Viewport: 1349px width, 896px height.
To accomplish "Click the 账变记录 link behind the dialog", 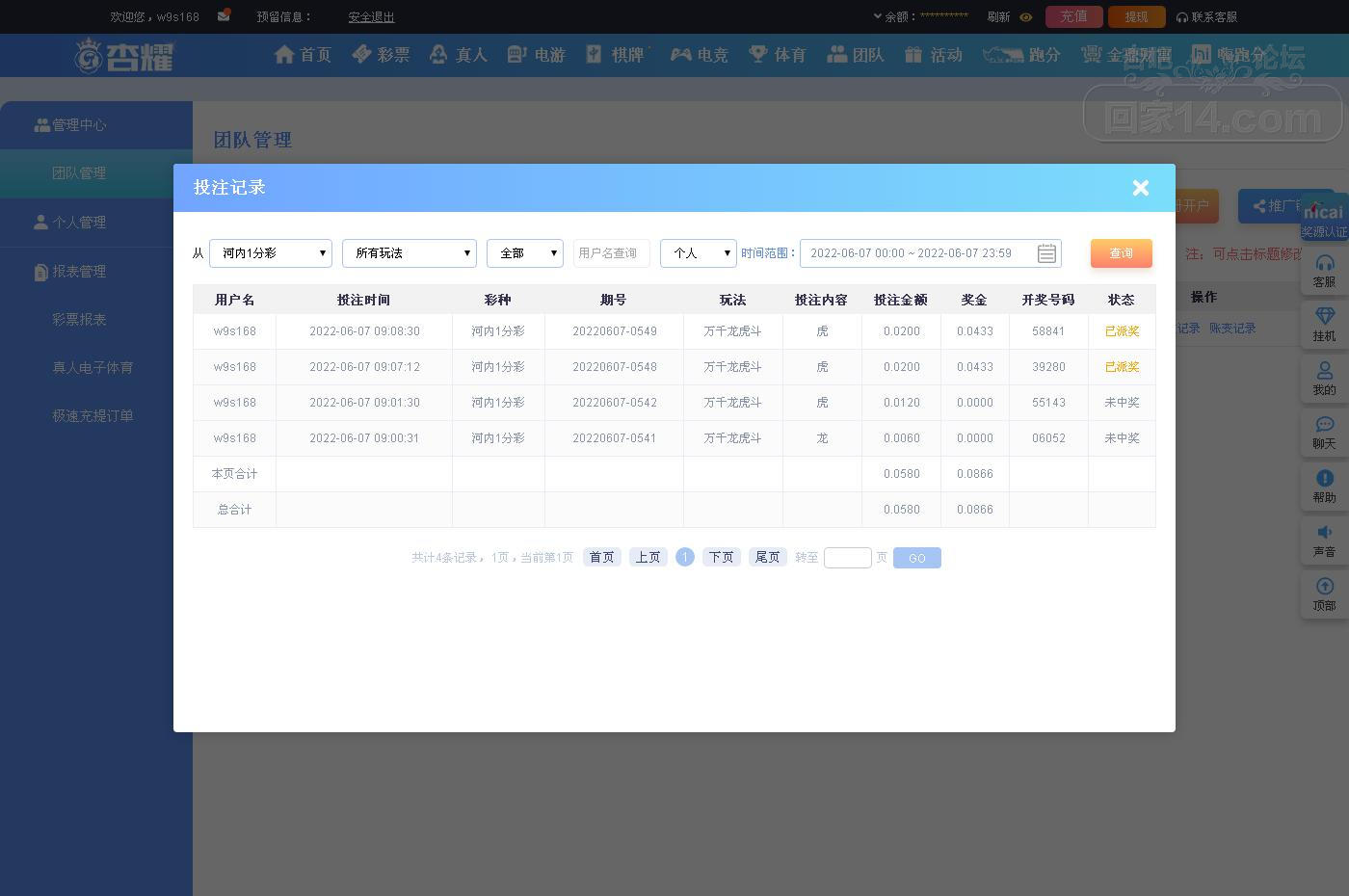I will 1233,329.
